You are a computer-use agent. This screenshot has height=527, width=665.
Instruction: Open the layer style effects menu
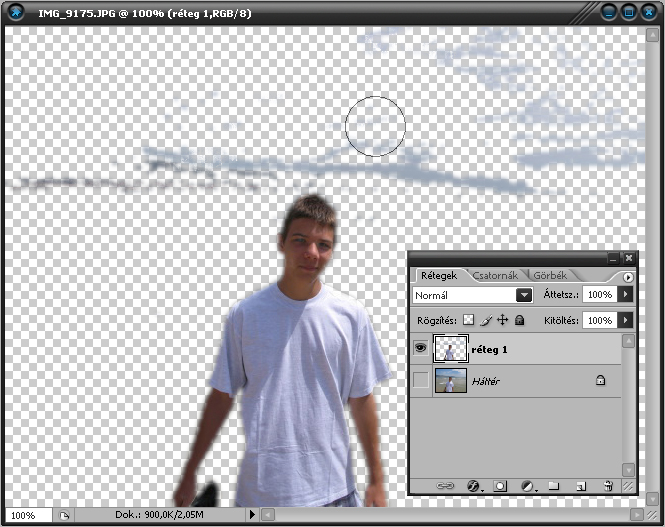click(x=475, y=486)
